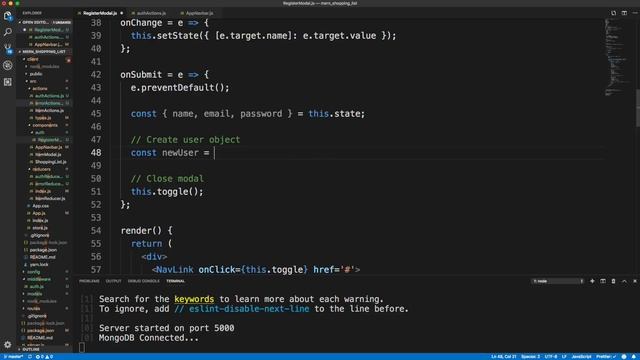This screenshot has height=360, width=640.
Task: Open the terminal selector dropdown
Action: point(558,281)
